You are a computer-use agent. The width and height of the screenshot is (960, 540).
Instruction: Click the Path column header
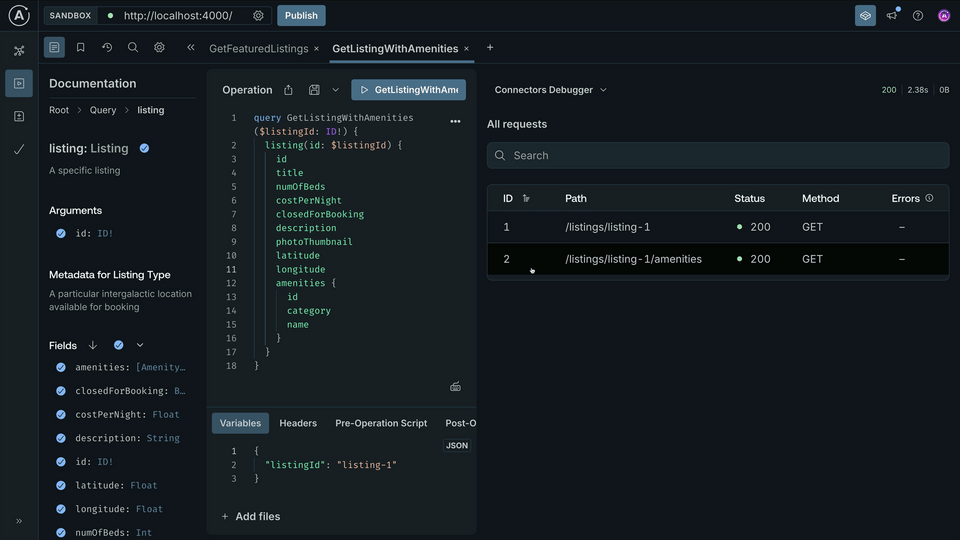576,198
